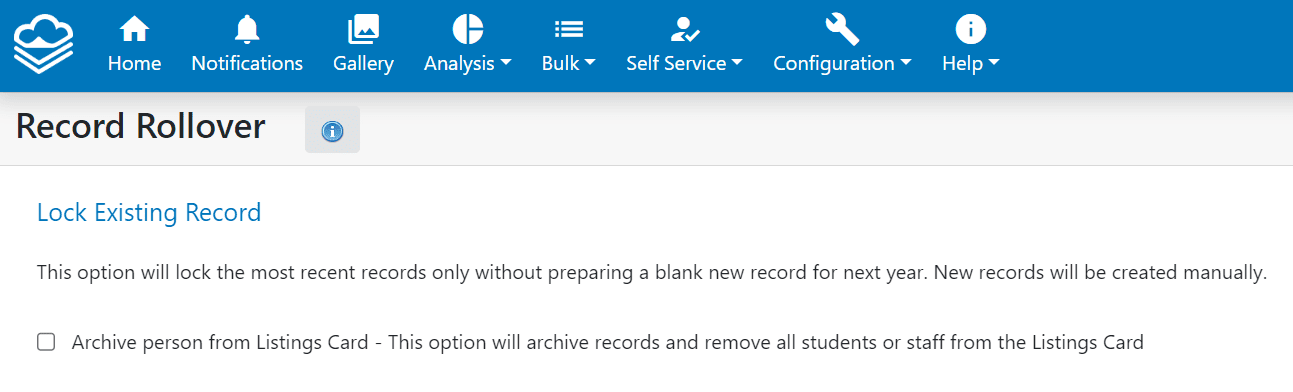The height and width of the screenshot is (392, 1293).
Task: Click the cloud stack app logo
Action: pos(44,45)
